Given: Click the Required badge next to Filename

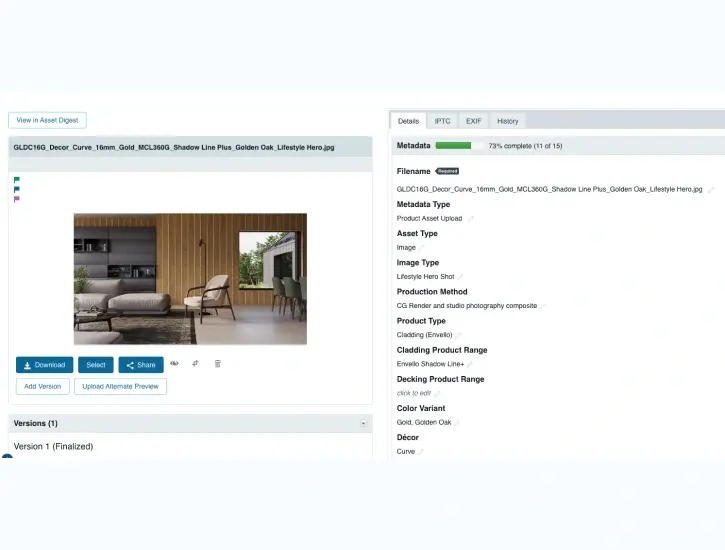Looking at the screenshot, I should (447, 171).
